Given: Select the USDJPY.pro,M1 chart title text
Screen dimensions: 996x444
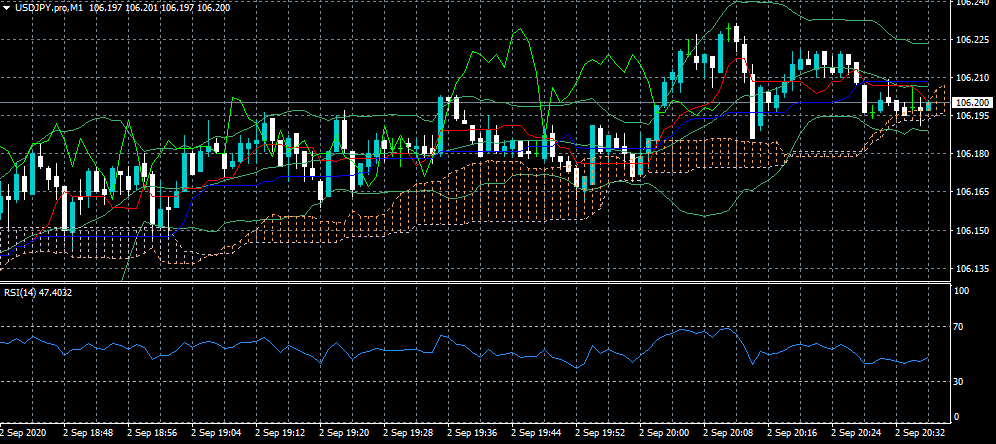Looking at the screenshot, I should (48, 8).
